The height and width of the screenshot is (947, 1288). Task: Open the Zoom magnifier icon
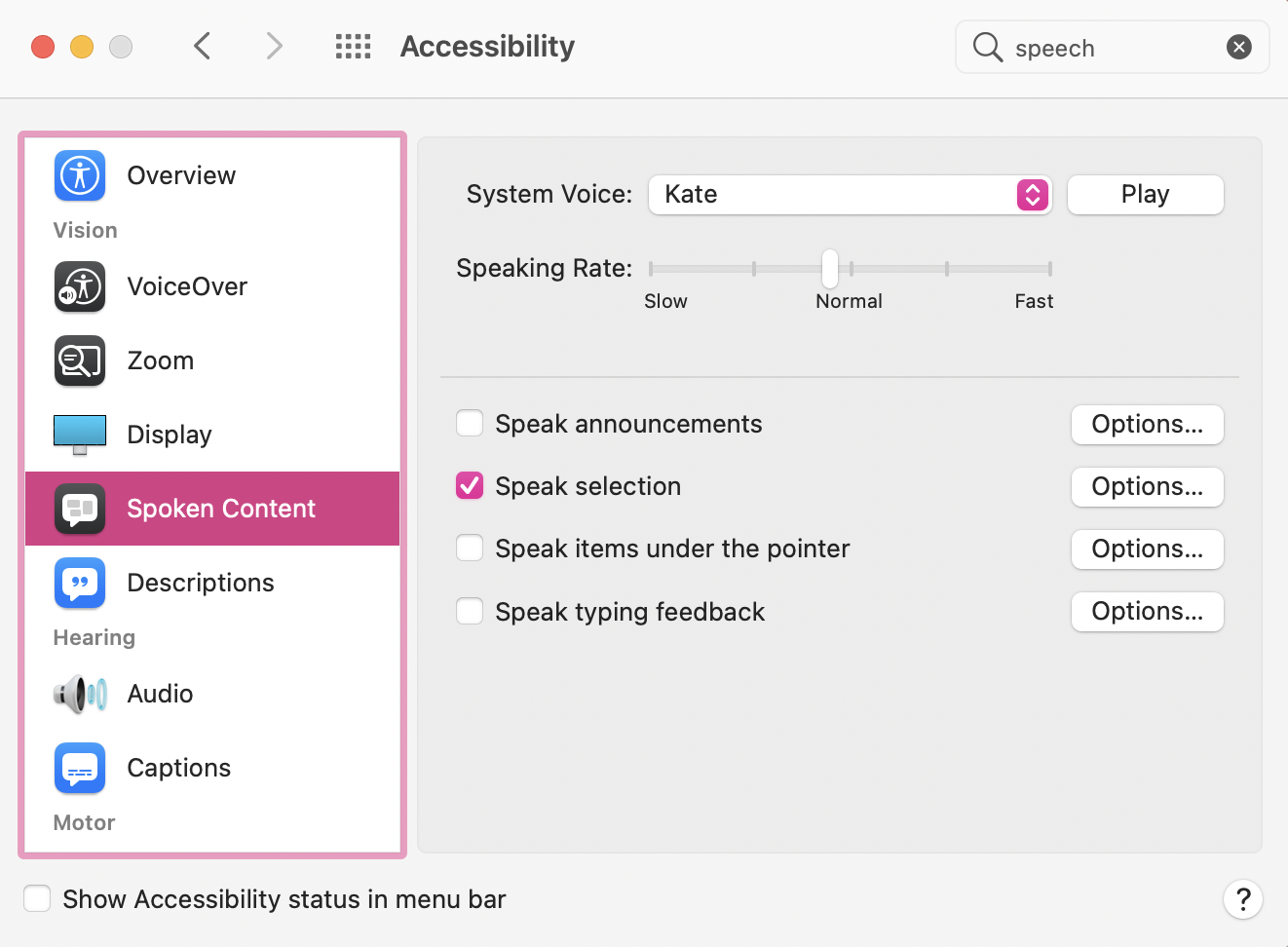[x=80, y=360]
